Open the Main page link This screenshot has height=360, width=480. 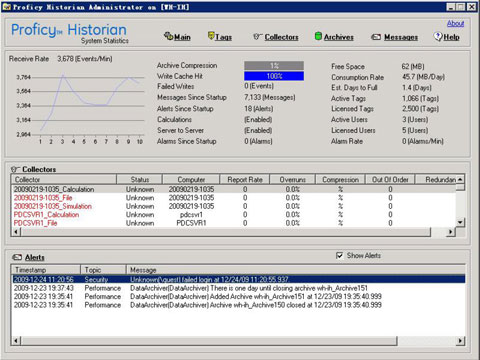point(182,37)
